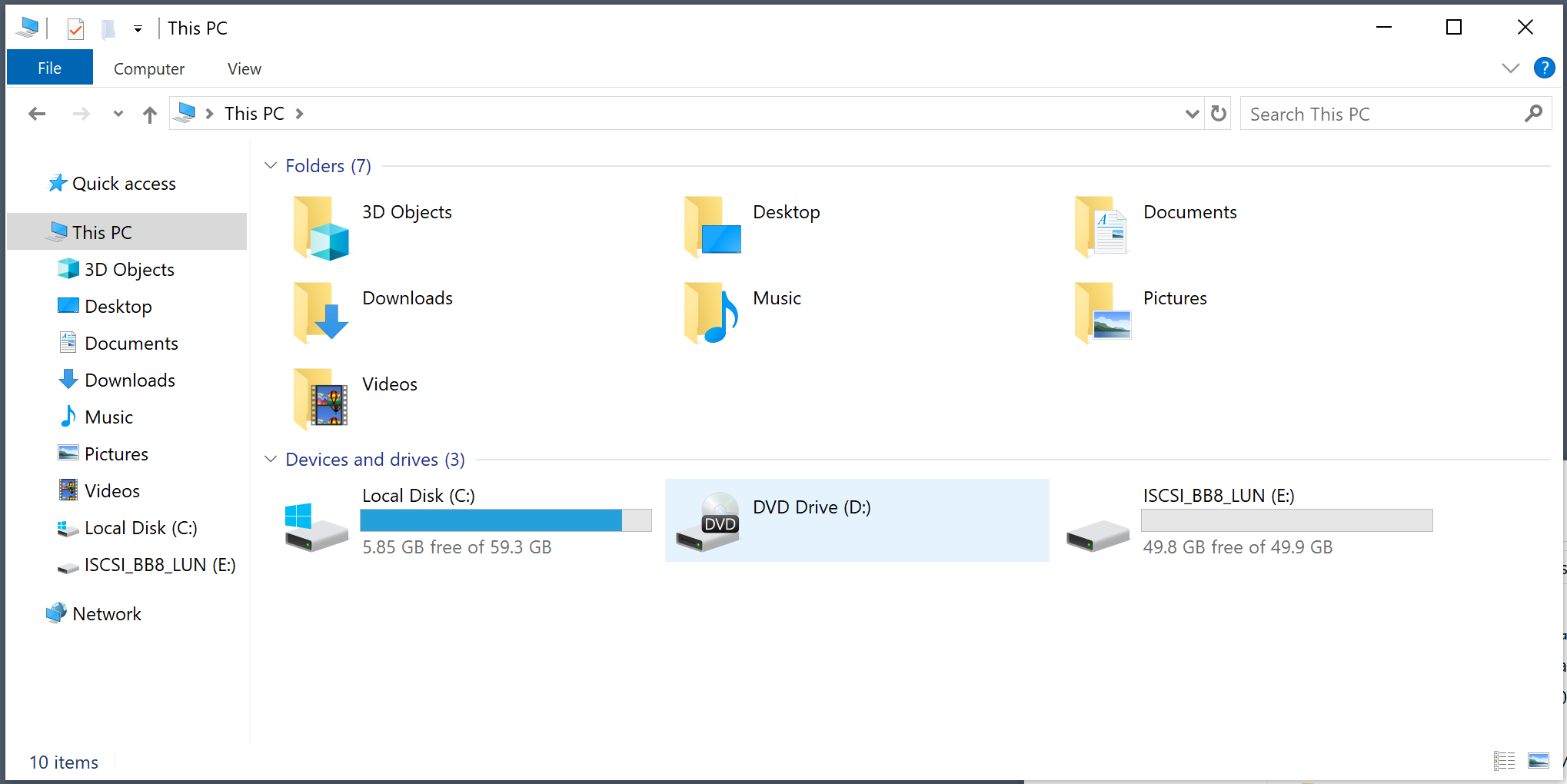Viewport: 1567px width, 784px height.
Task: Click the This PC breadcrumb in address bar
Action: pos(255,114)
